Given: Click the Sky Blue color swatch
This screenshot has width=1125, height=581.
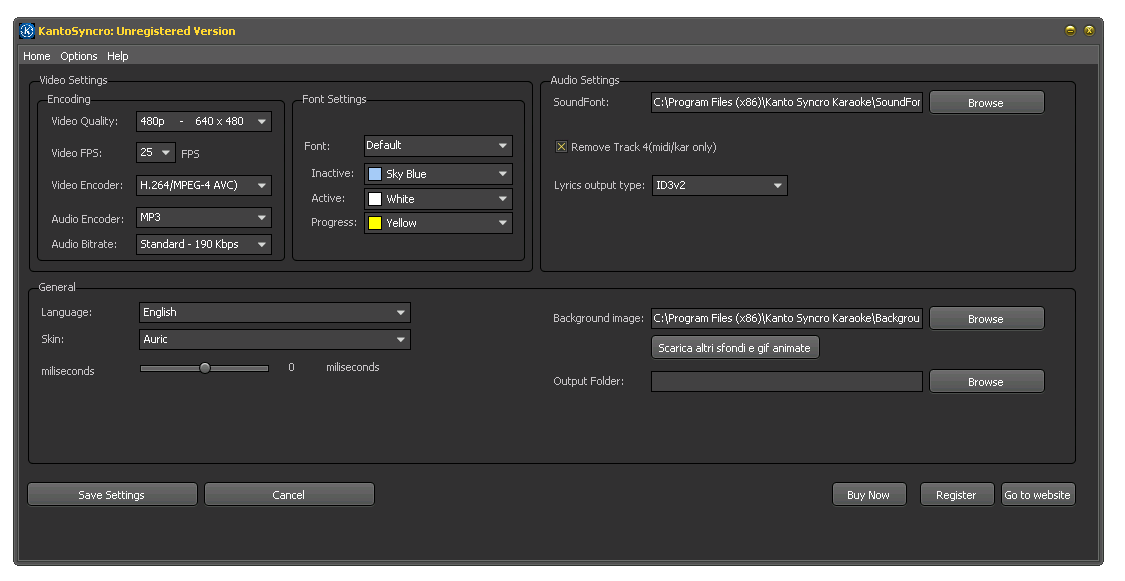Looking at the screenshot, I should coord(375,174).
